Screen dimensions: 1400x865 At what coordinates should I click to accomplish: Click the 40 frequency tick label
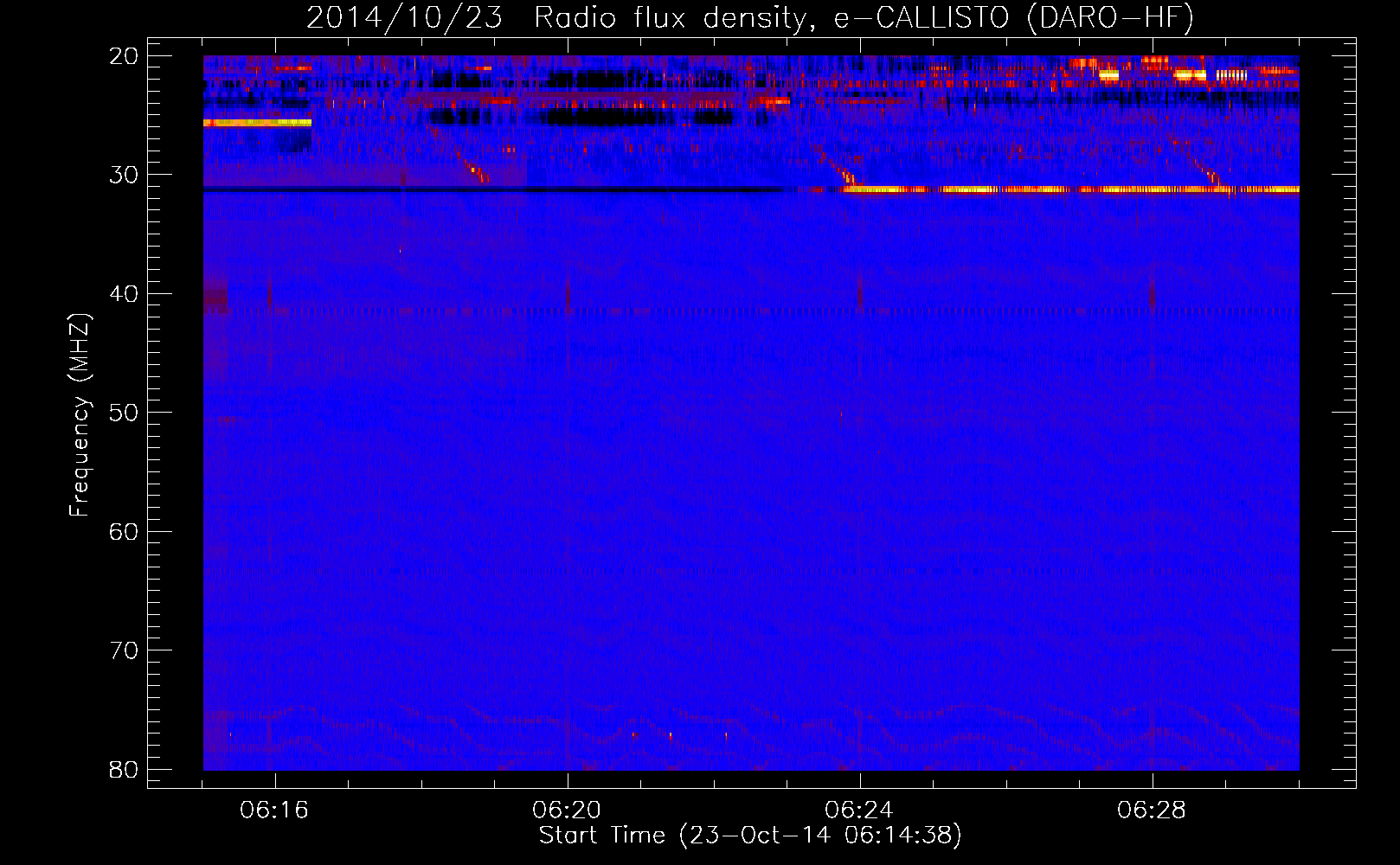[x=124, y=294]
